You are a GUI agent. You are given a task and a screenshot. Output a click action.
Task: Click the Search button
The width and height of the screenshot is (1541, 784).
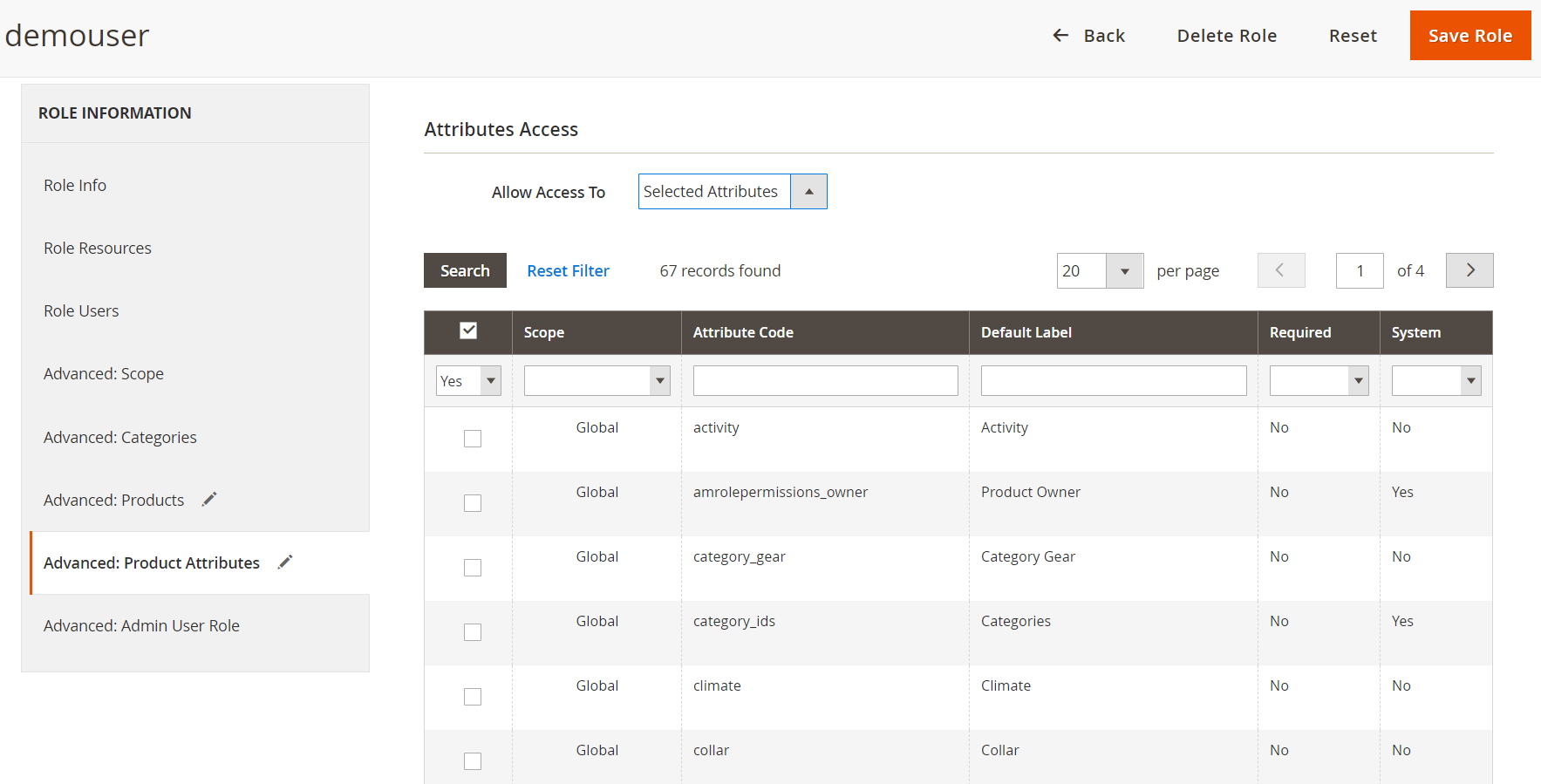tap(465, 270)
